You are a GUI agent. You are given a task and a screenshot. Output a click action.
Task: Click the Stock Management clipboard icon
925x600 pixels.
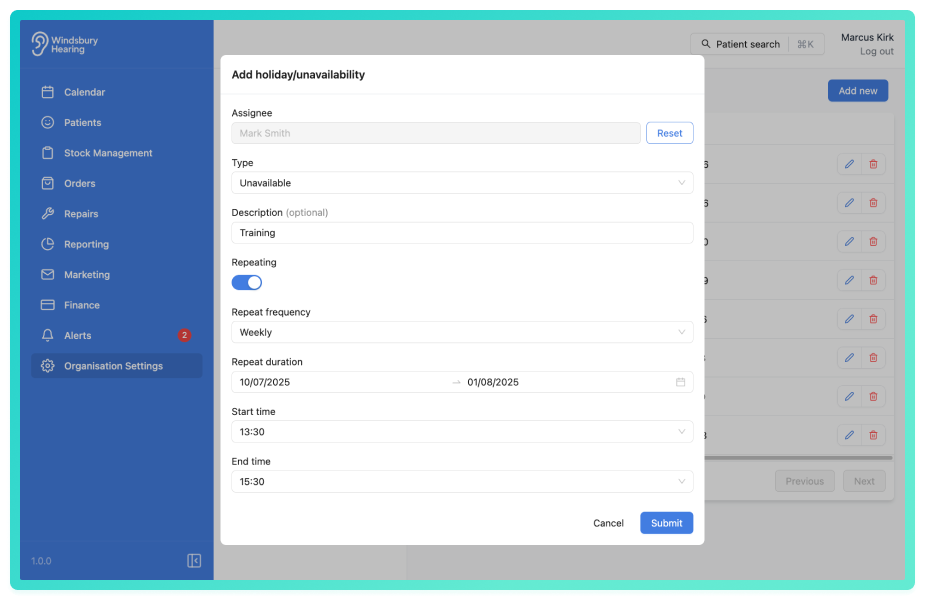point(48,153)
